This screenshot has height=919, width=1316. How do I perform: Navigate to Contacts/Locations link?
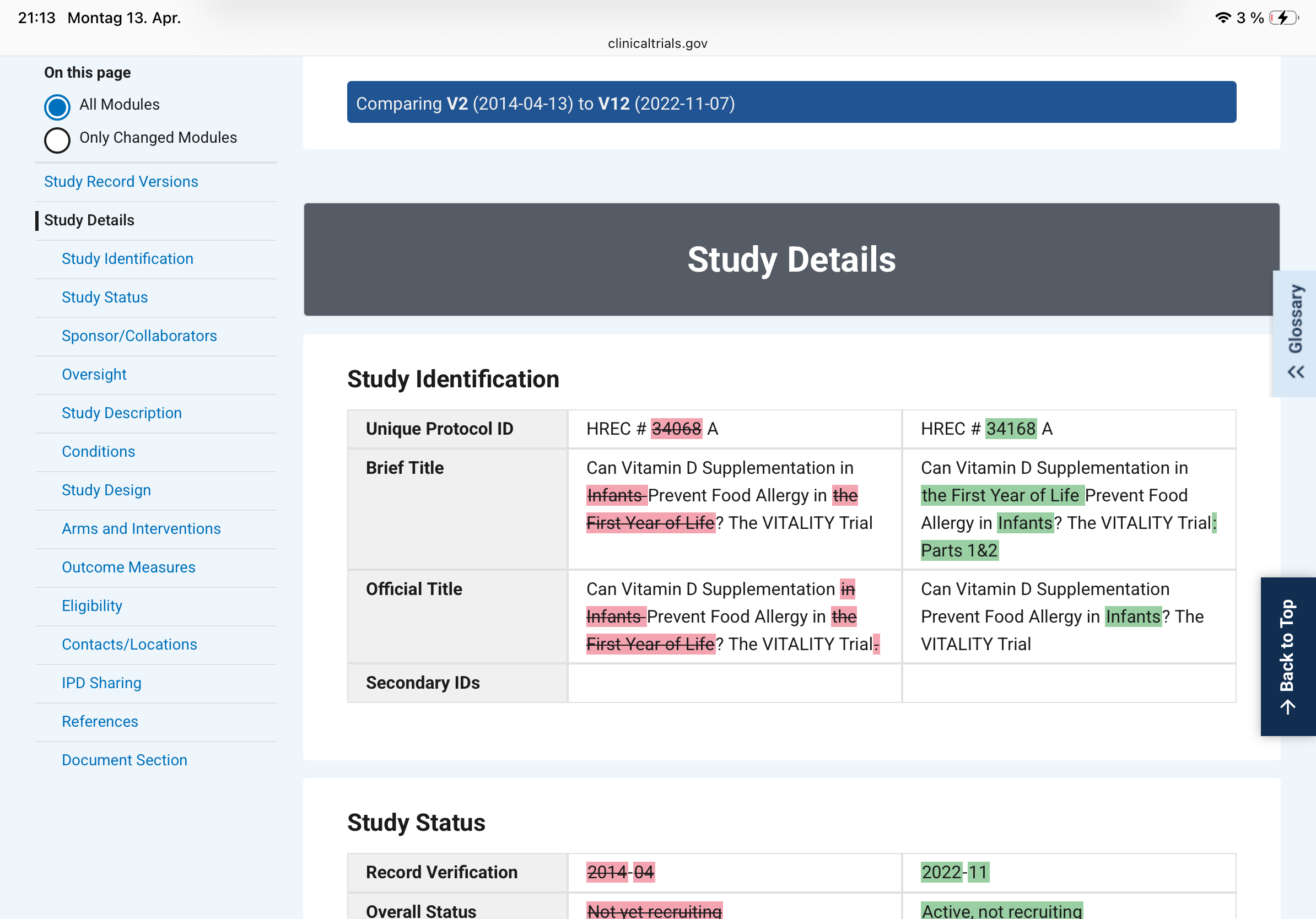(x=129, y=645)
